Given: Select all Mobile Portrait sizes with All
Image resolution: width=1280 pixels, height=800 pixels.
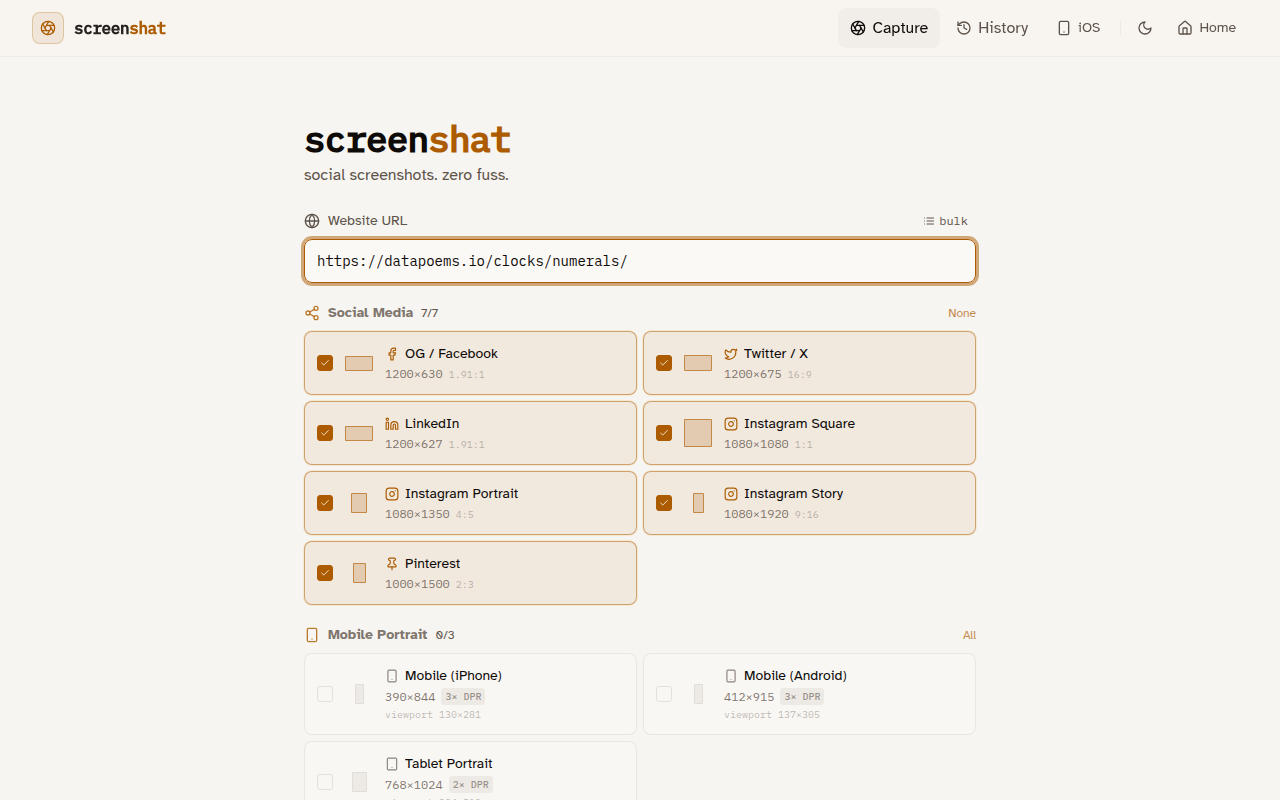Looking at the screenshot, I should [x=969, y=635].
